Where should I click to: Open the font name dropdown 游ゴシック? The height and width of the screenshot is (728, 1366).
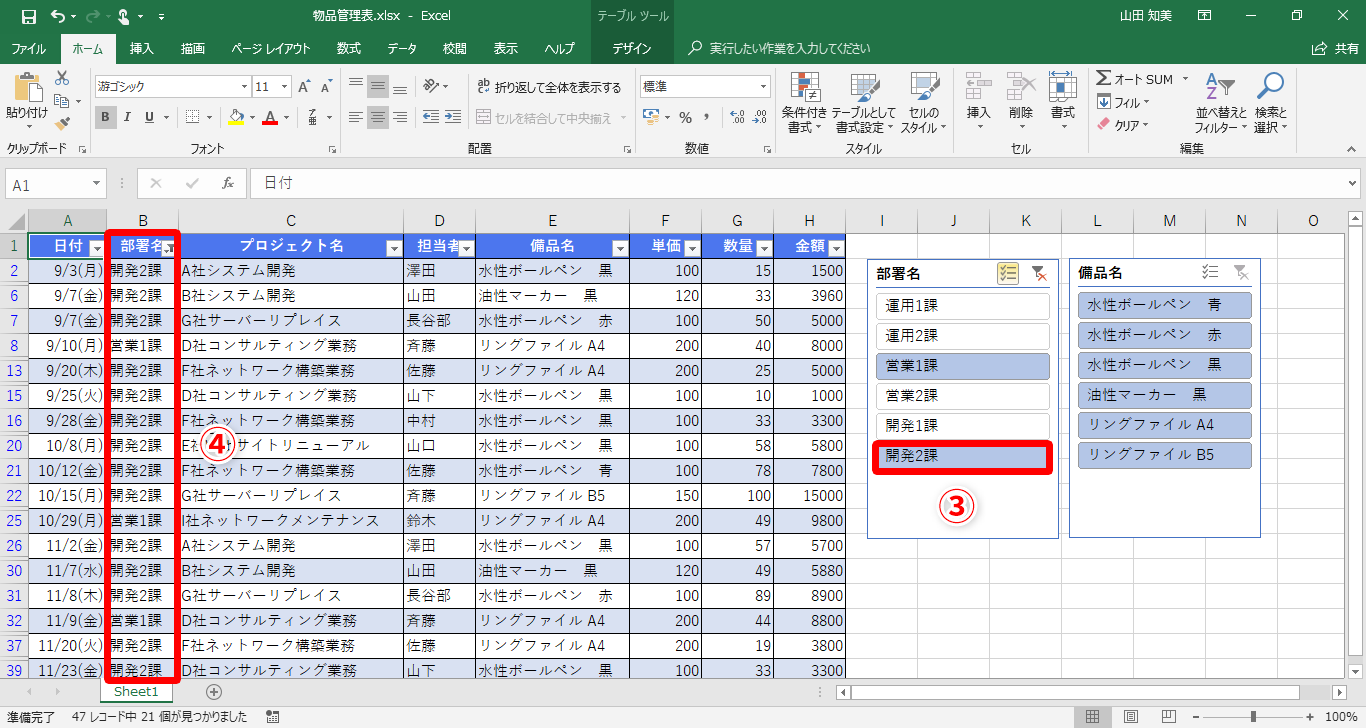pos(243,87)
